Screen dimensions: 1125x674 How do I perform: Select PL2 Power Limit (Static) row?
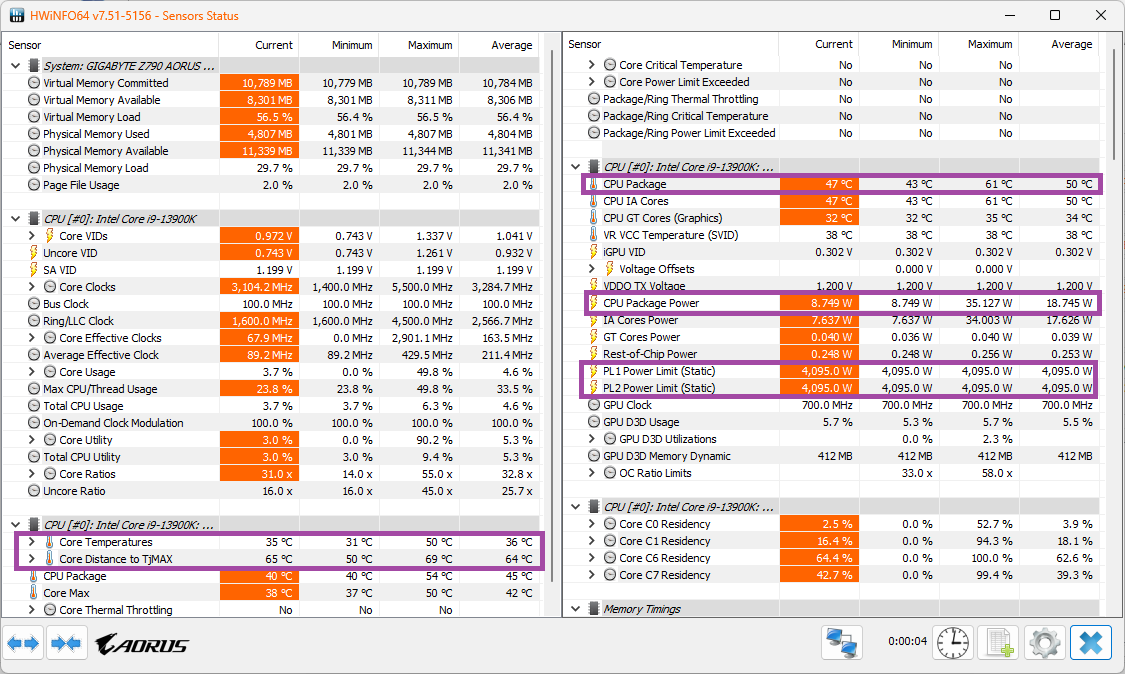pyautogui.click(x=832, y=388)
